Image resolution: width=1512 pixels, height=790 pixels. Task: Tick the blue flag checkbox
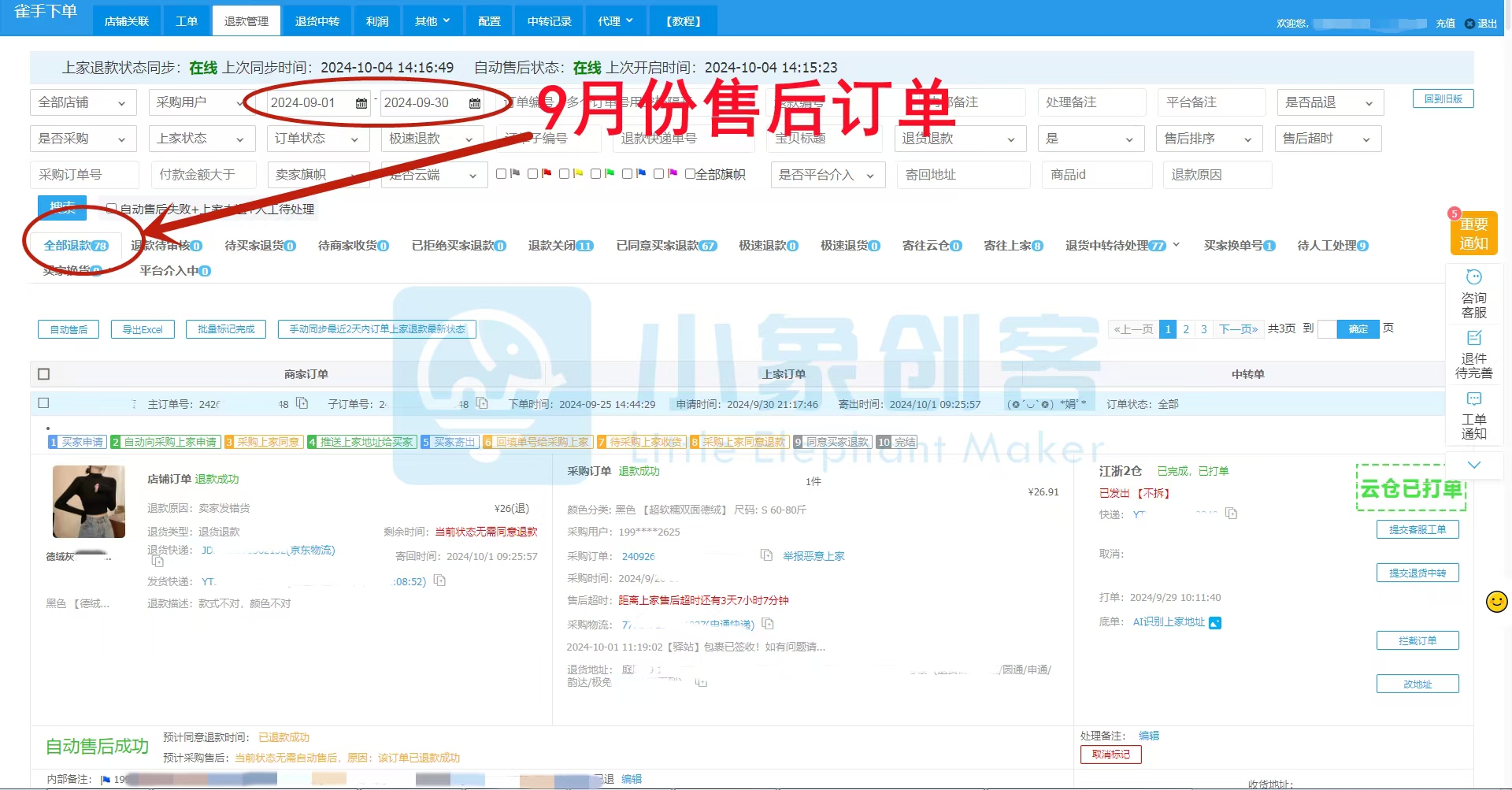pos(628,174)
